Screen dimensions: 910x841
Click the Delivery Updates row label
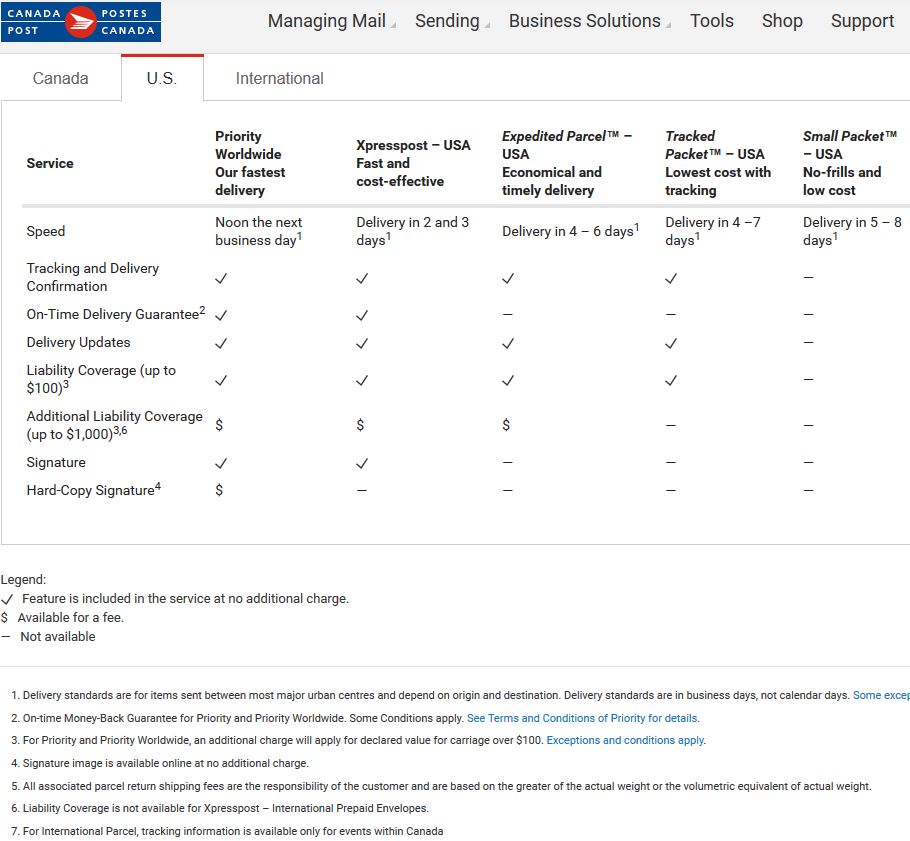[78, 342]
